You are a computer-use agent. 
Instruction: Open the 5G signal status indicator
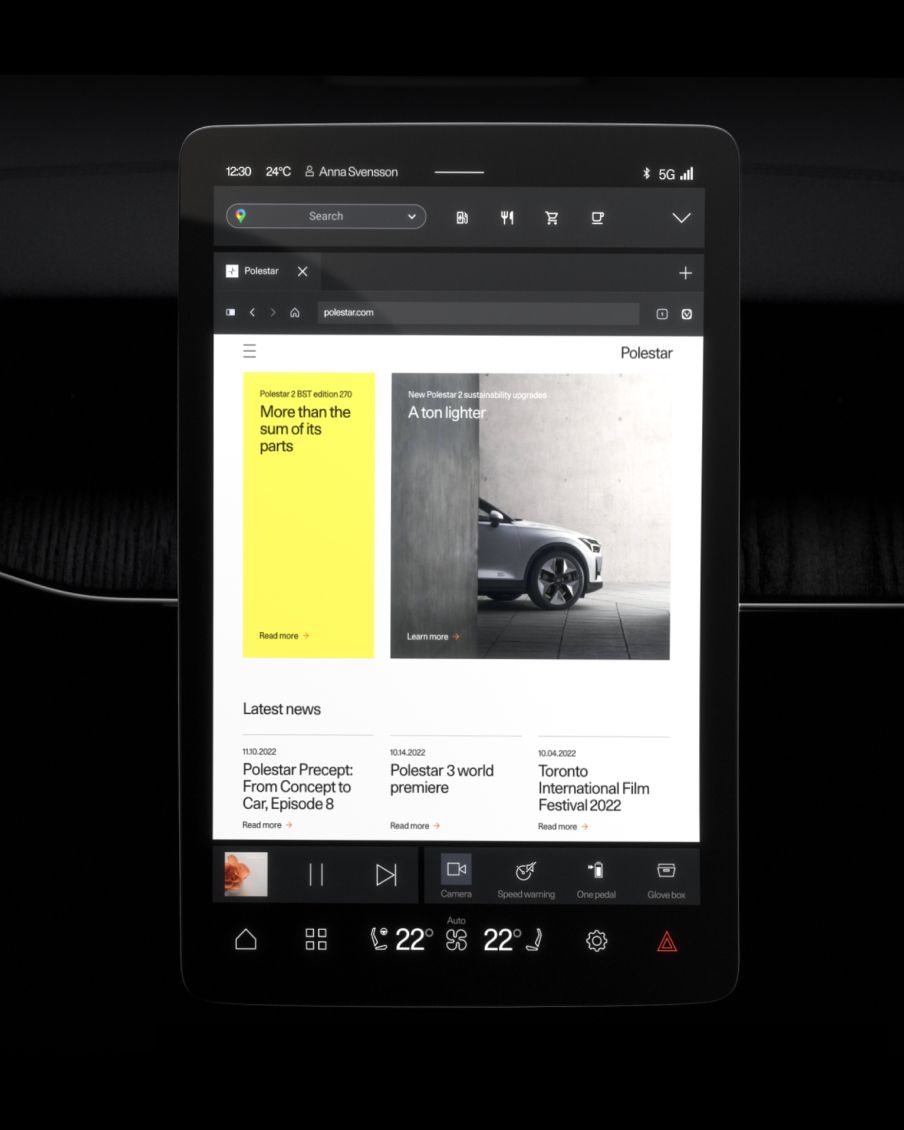pos(675,174)
